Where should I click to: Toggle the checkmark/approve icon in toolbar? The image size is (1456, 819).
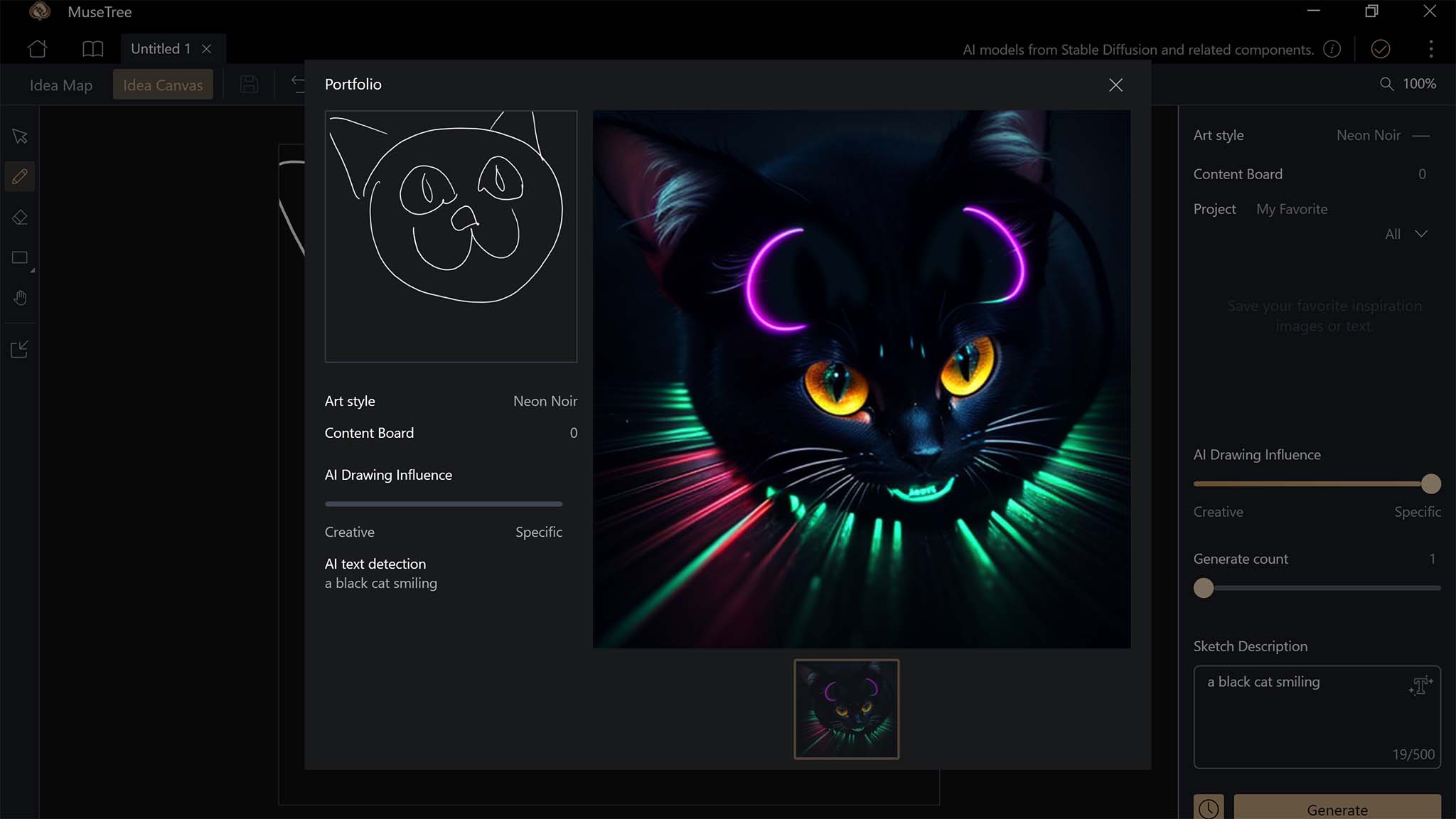click(x=1380, y=48)
